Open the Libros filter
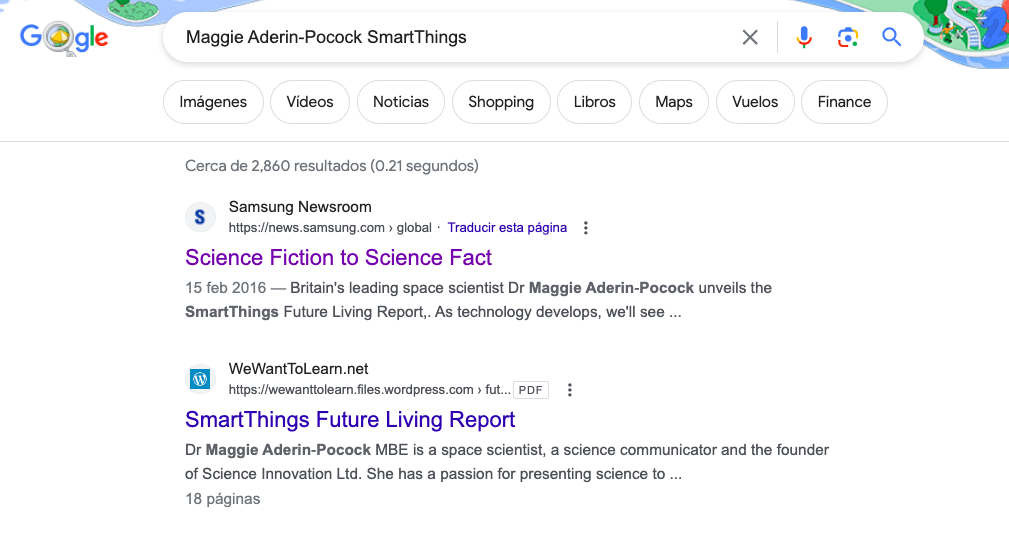Image resolution: width=1009 pixels, height=552 pixels. click(x=595, y=102)
